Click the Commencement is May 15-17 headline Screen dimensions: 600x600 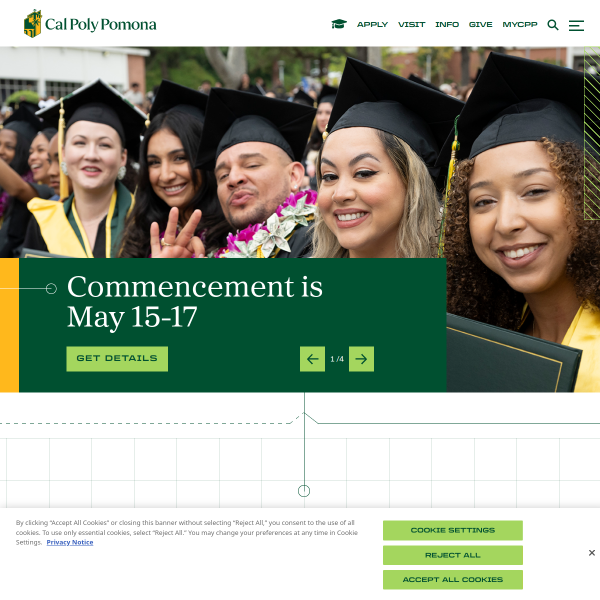tap(195, 302)
